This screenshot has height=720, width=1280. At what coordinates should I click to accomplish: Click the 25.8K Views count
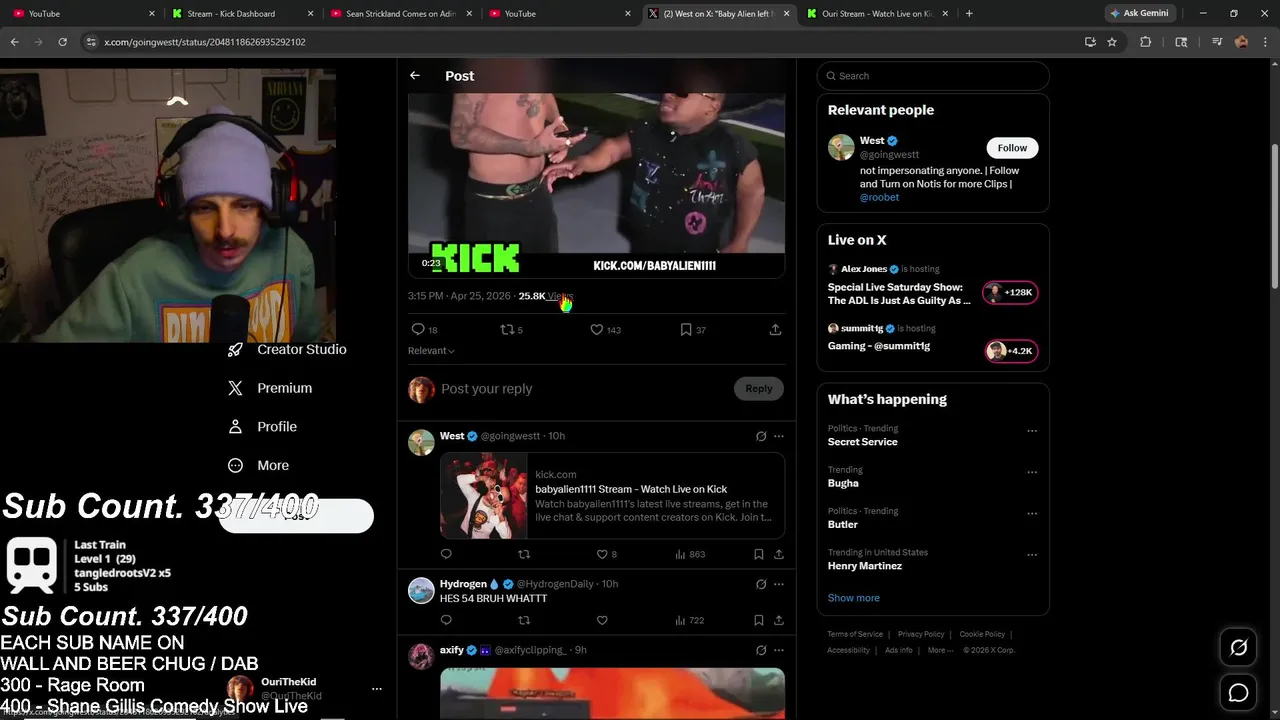click(545, 296)
